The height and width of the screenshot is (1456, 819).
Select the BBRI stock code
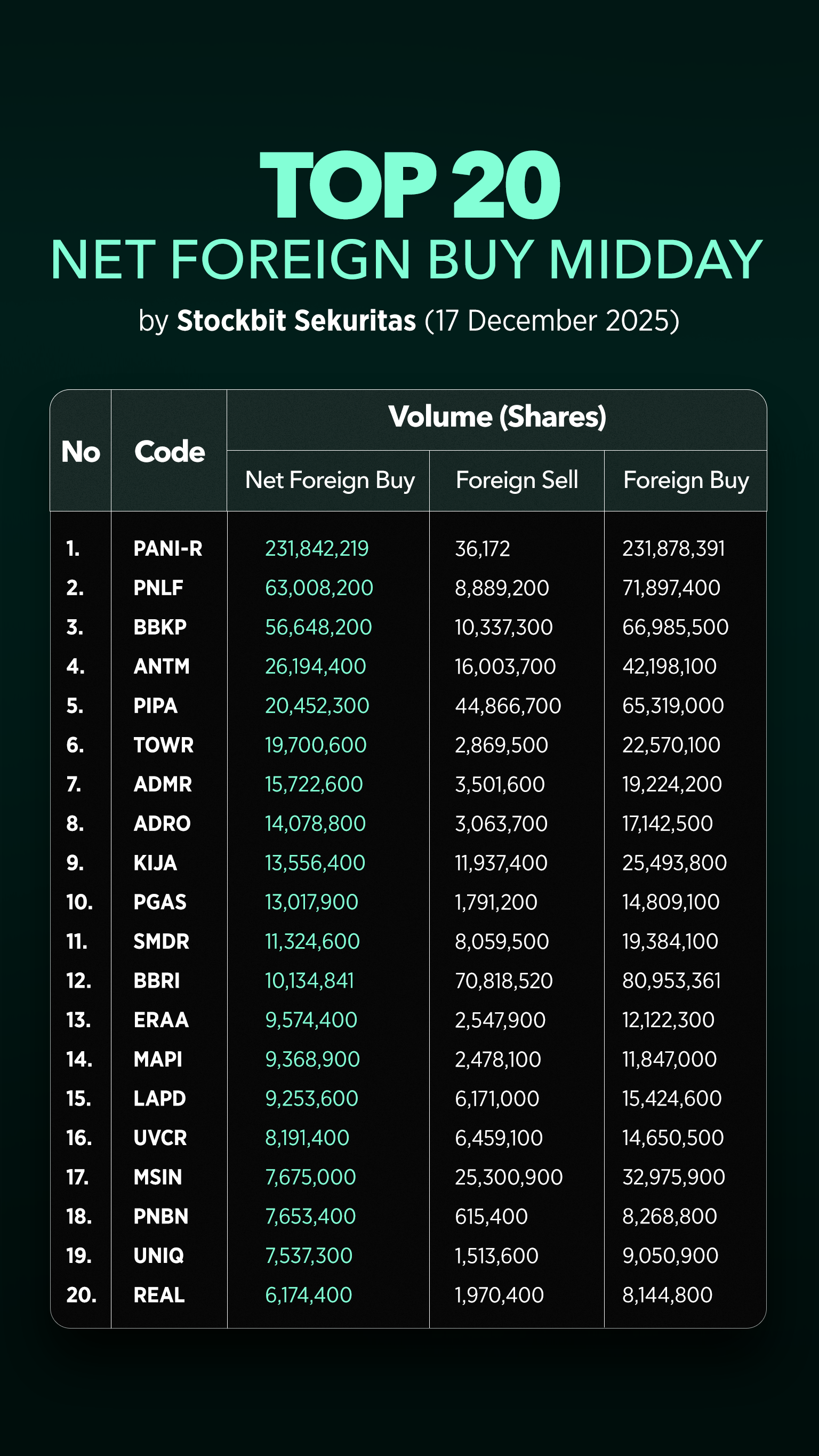[157, 981]
